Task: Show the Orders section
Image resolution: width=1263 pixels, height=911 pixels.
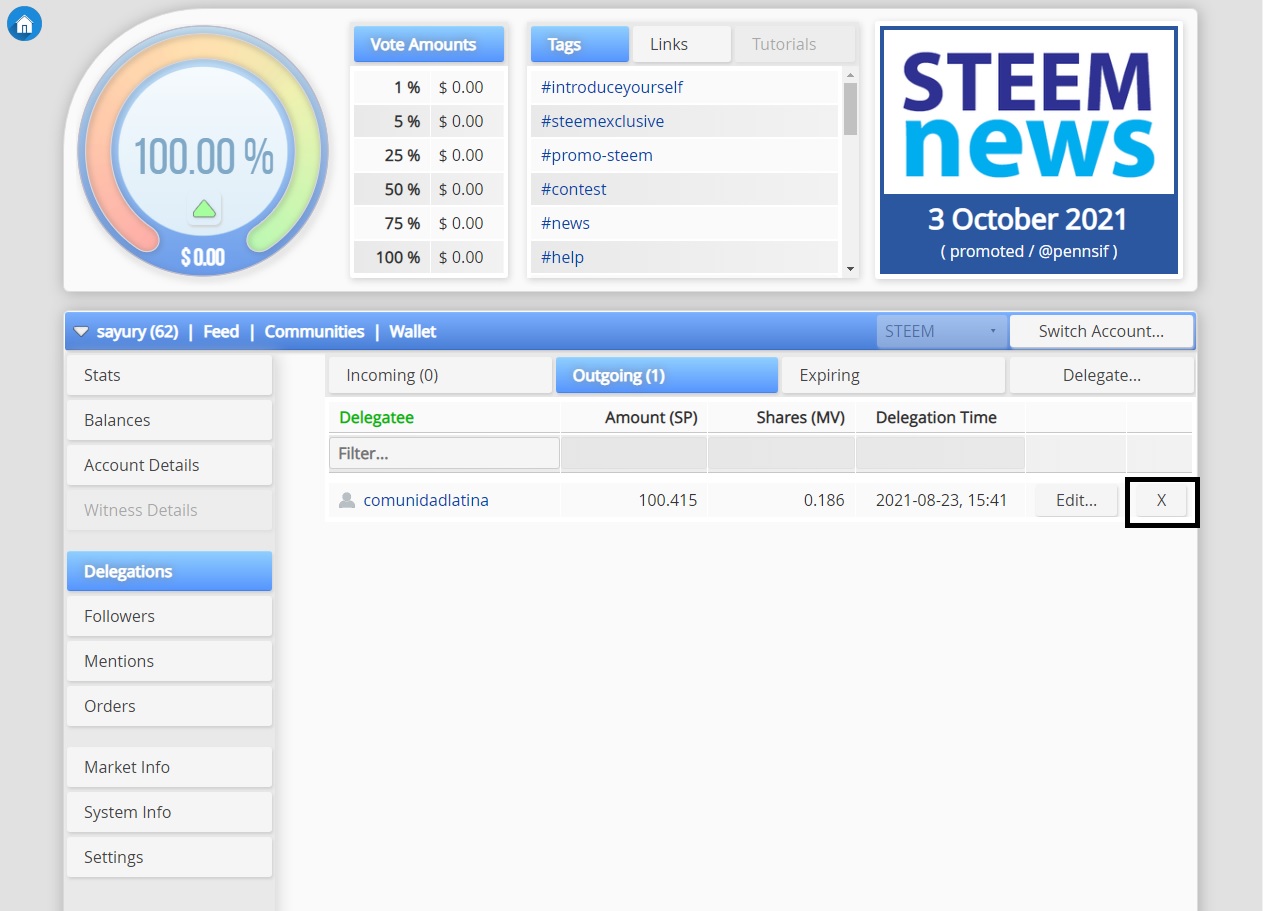Action: tap(169, 706)
